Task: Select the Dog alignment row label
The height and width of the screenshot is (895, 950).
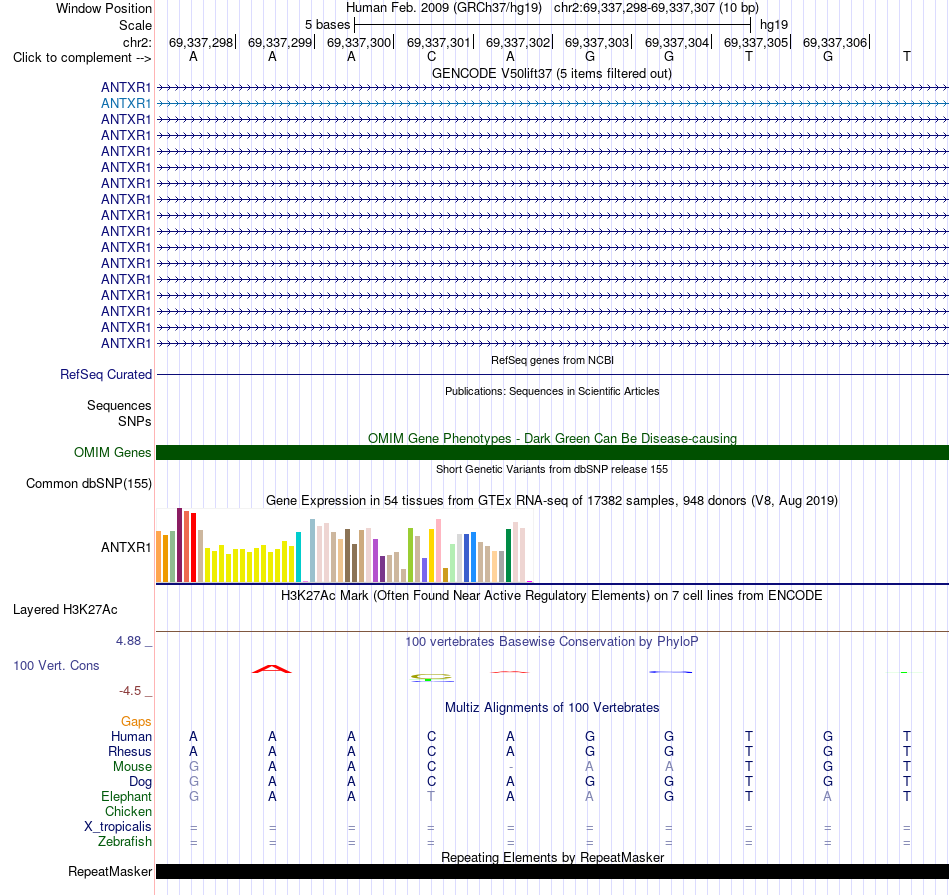Action: click(x=141, y=782)
